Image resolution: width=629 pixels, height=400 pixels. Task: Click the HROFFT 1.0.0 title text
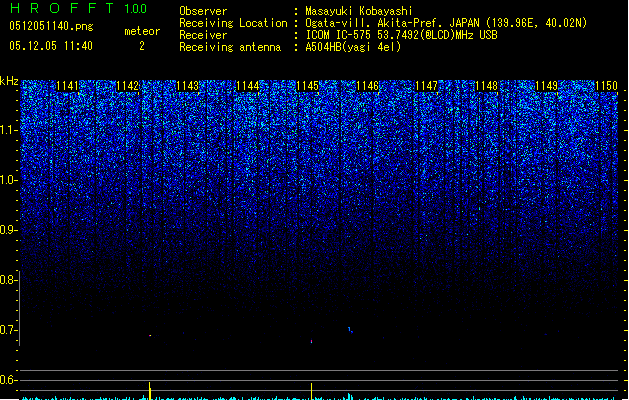(x=78, y=8)
